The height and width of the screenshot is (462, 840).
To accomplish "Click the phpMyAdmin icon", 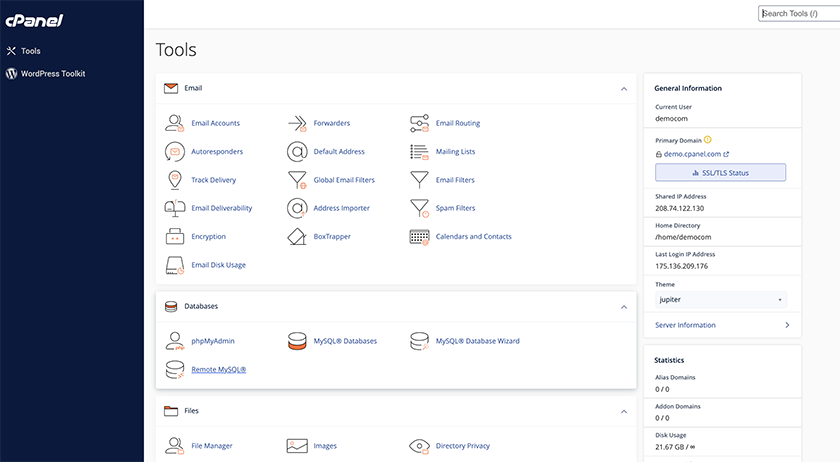I will [x=175, y=341].
